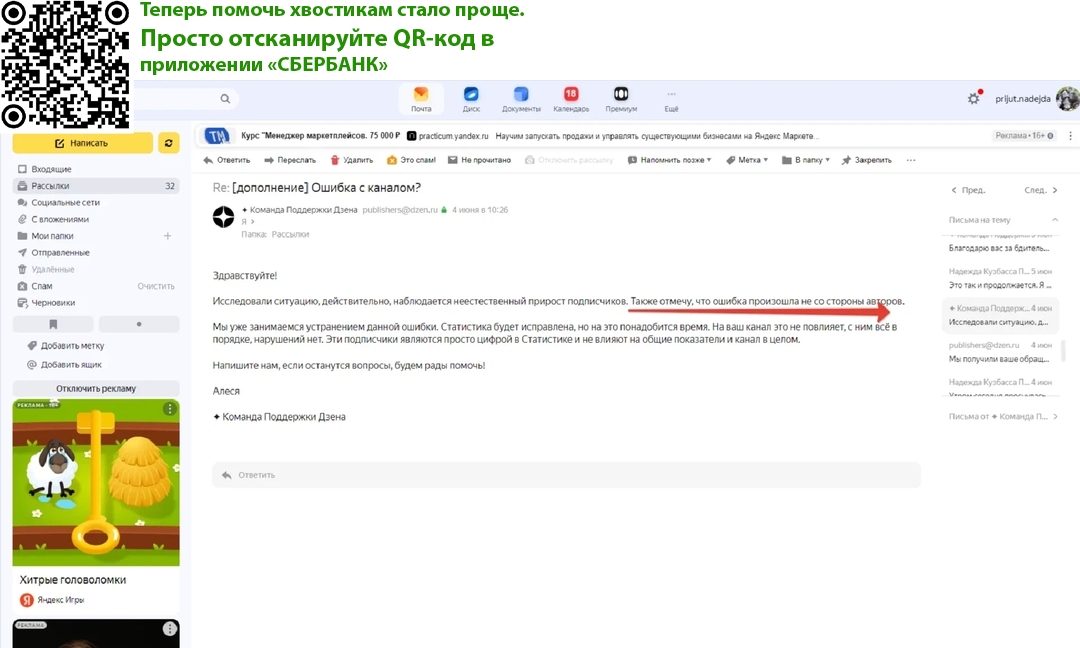Click the search magnifier icon
This screenshot has height=648, width=1080.
(x=225, y=98)
